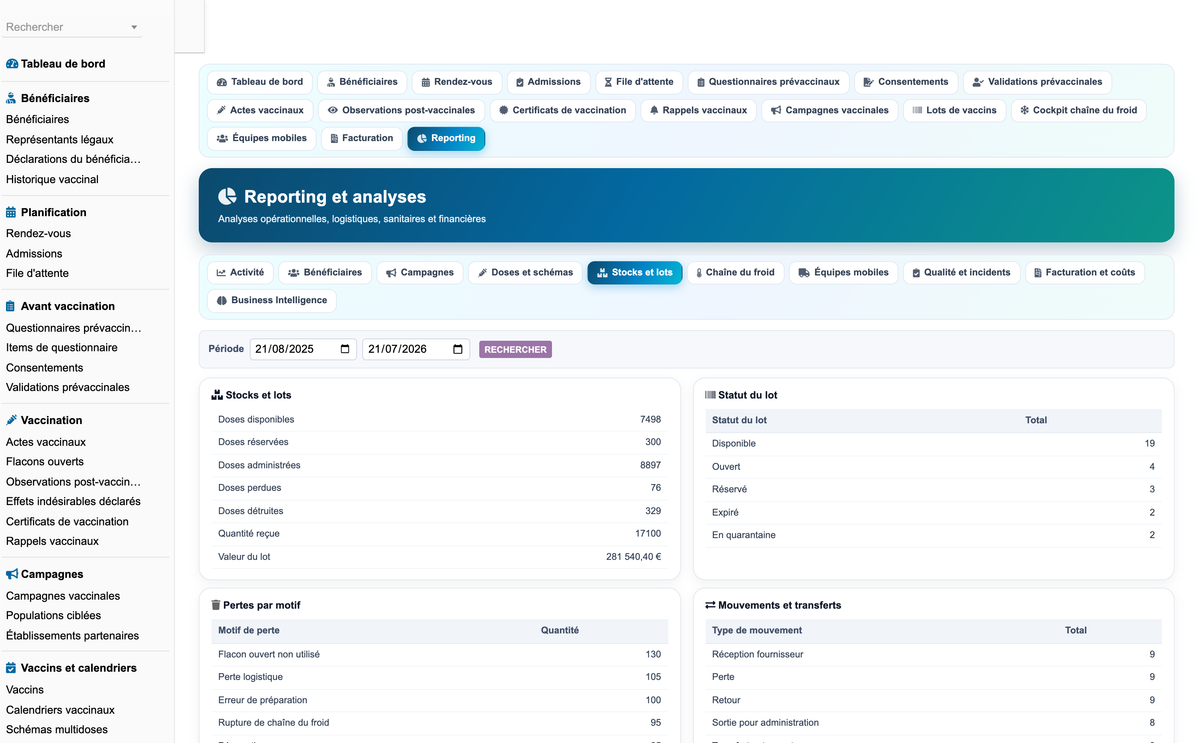
Task: Click the megaphone icon on Campagnes vaccinales tab
Action: 776,110
